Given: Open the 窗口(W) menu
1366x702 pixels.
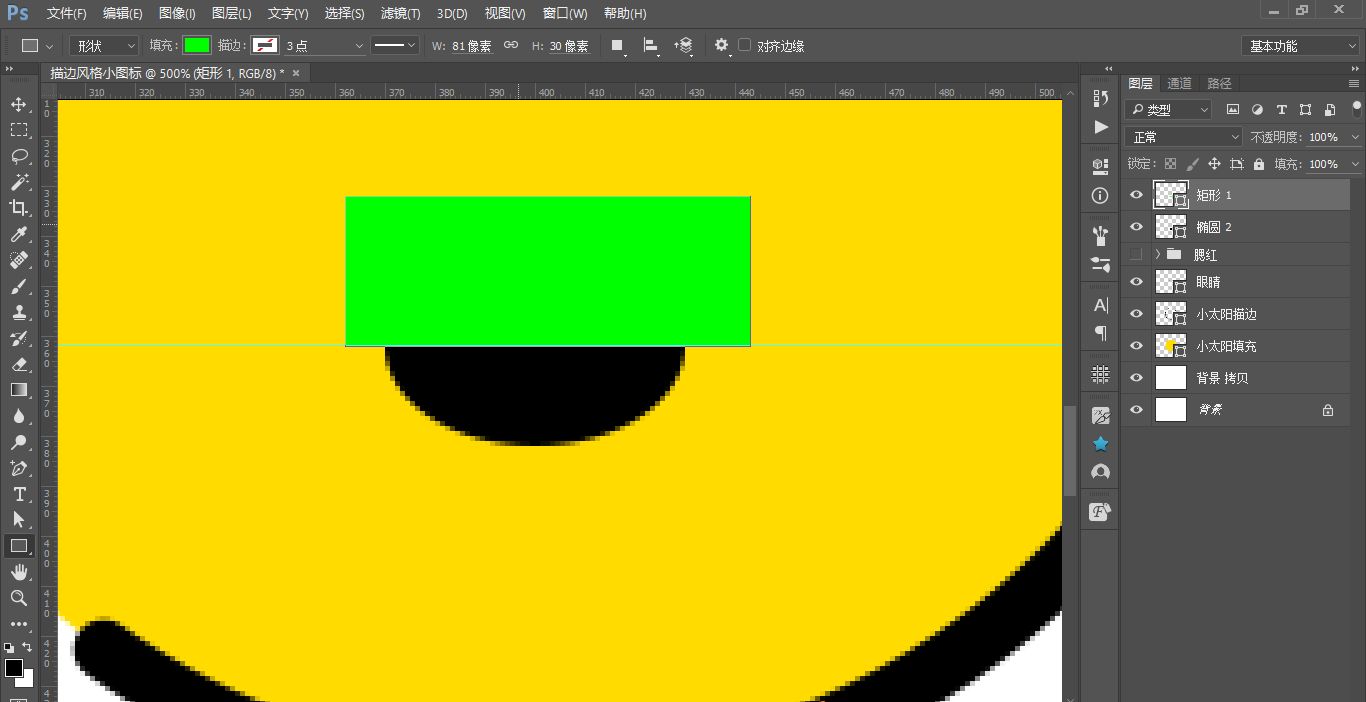Looking at the screenshot, I should (x=565, y=13).
